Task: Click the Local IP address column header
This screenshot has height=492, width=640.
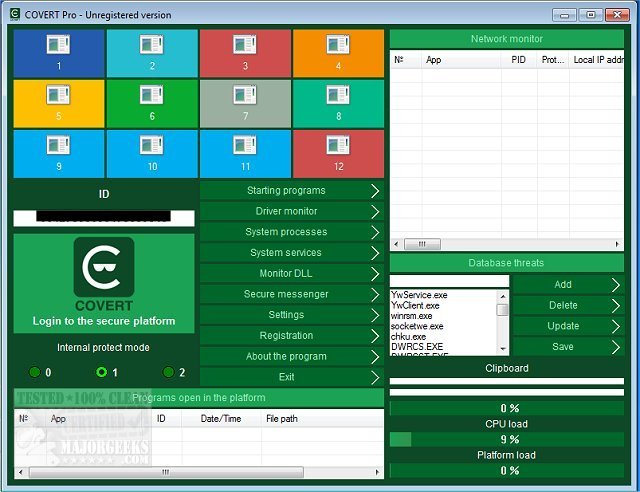Action: pos(598,60)
